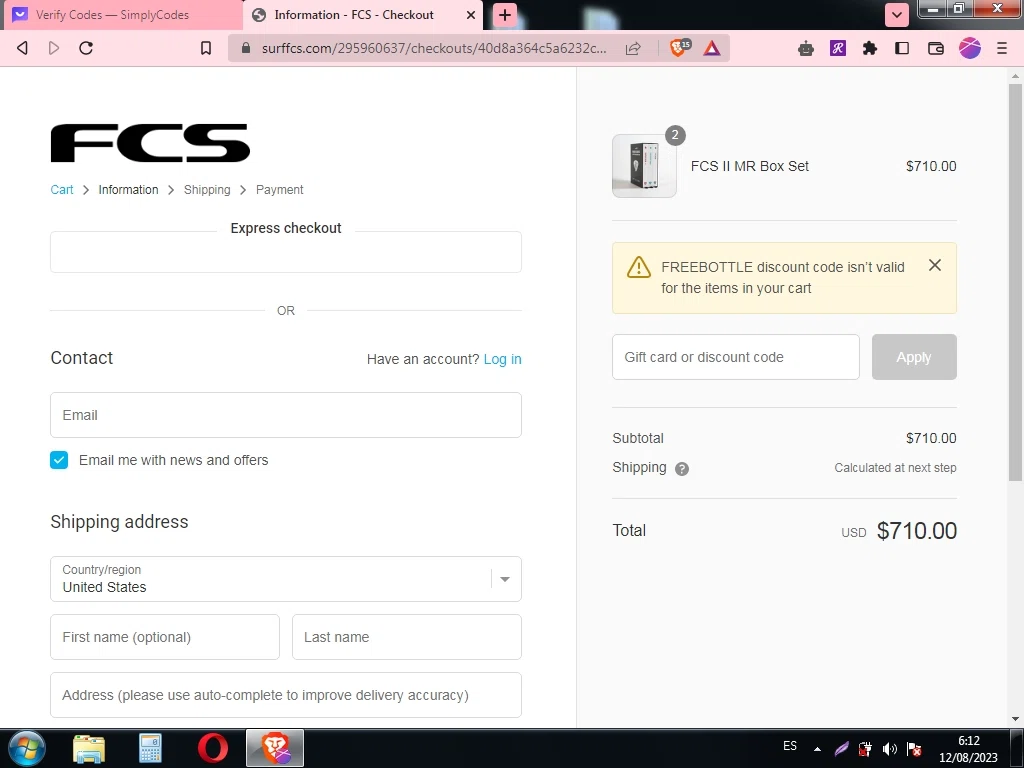Open the purple R extension icon
1024x768 pixels.
coord(838,48)
